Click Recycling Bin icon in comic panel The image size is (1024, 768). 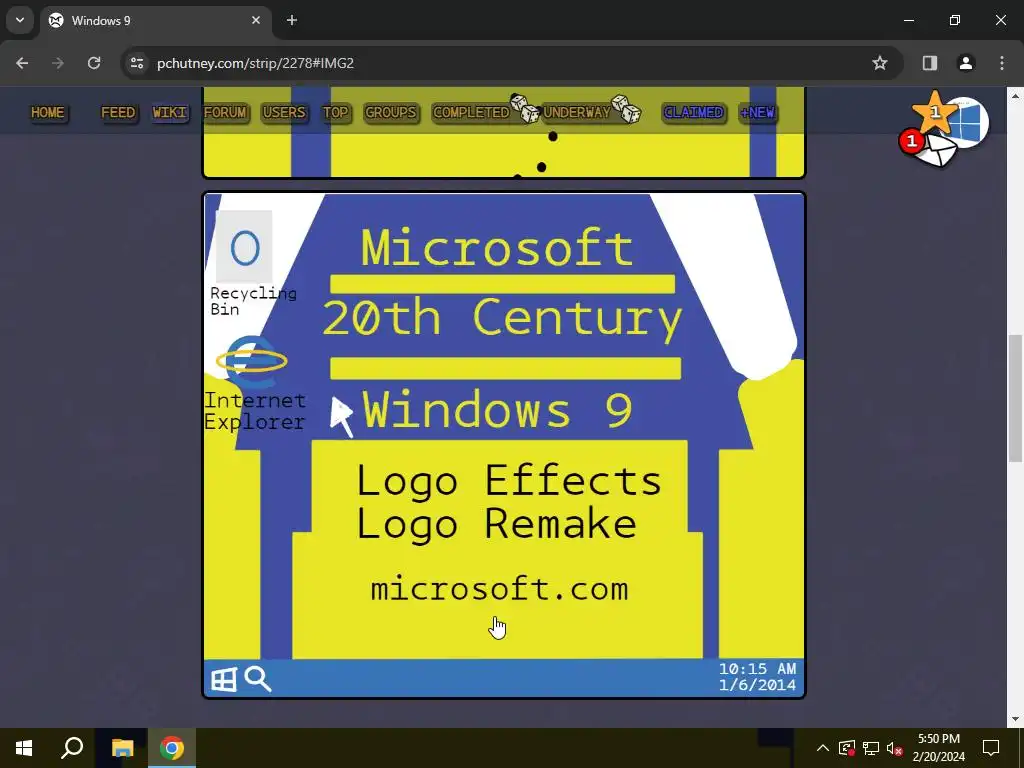pyautogui.click(x=244, y=247)
